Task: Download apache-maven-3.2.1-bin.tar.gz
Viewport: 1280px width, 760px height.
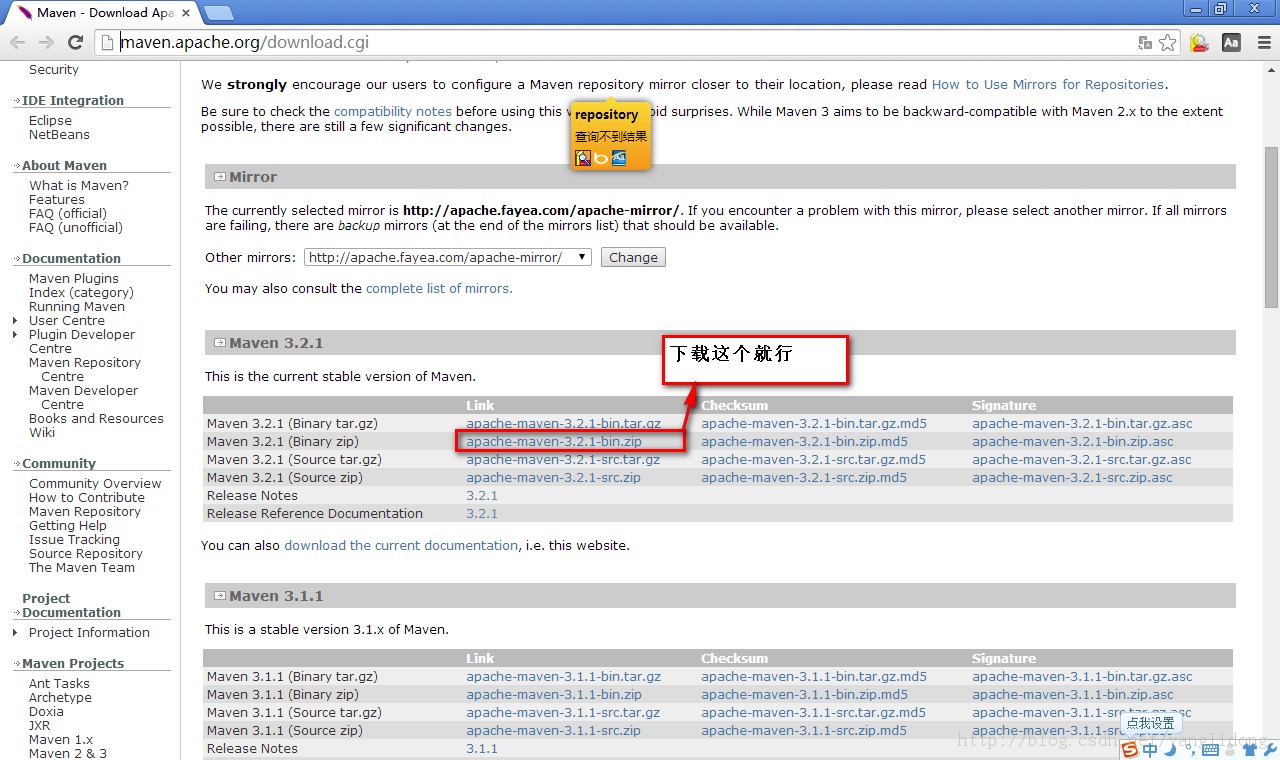Action: click(563, 424)
